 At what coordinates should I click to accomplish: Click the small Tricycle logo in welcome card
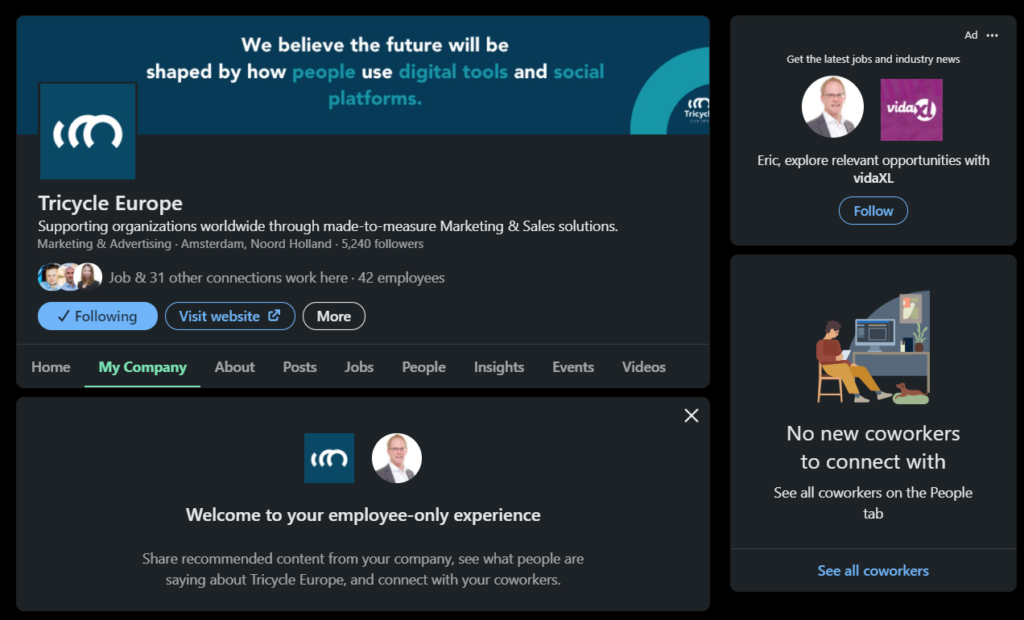(329, 458)
